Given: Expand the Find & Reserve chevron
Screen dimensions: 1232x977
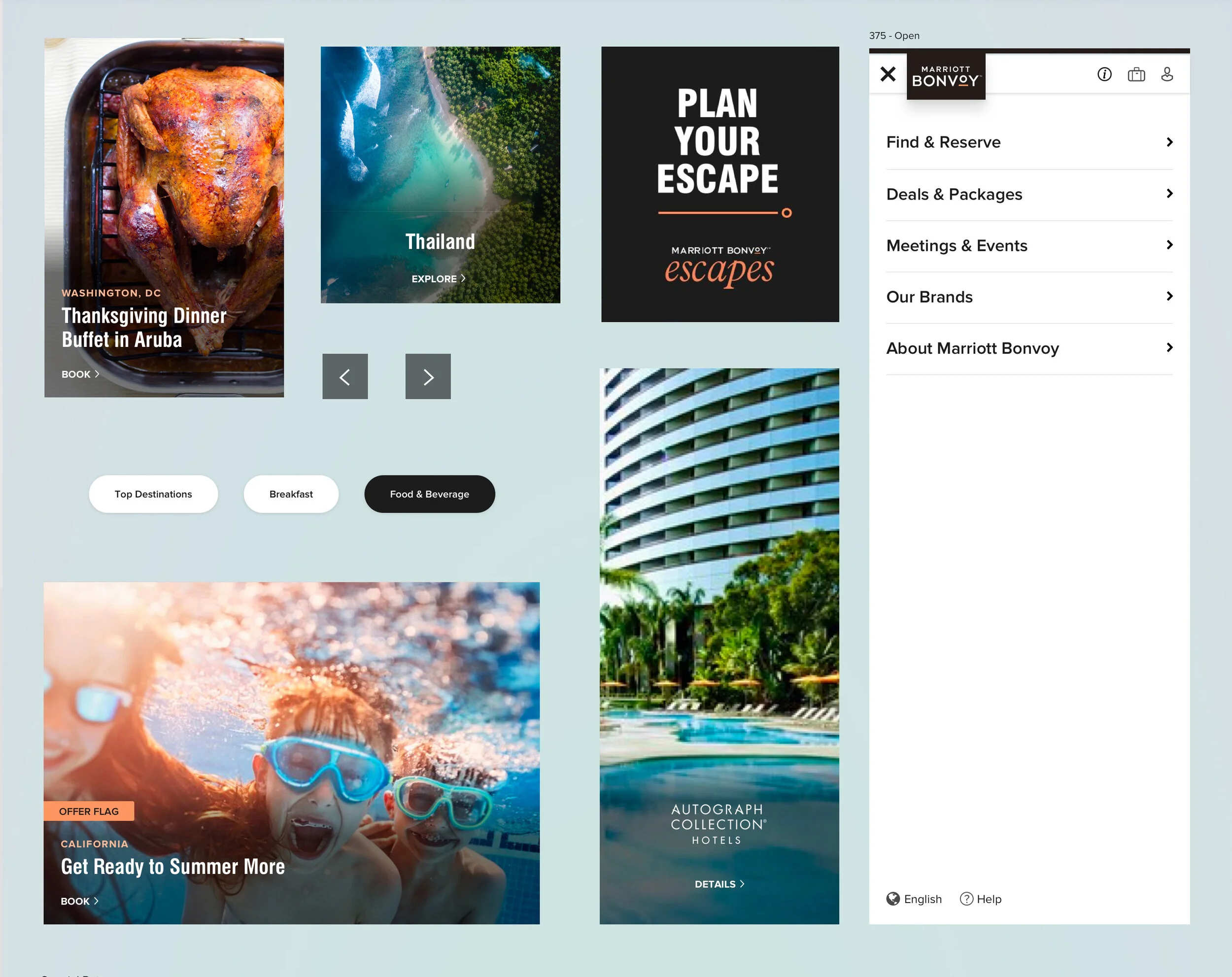Looking at the screenshot, I should [x=1169, y=142].
